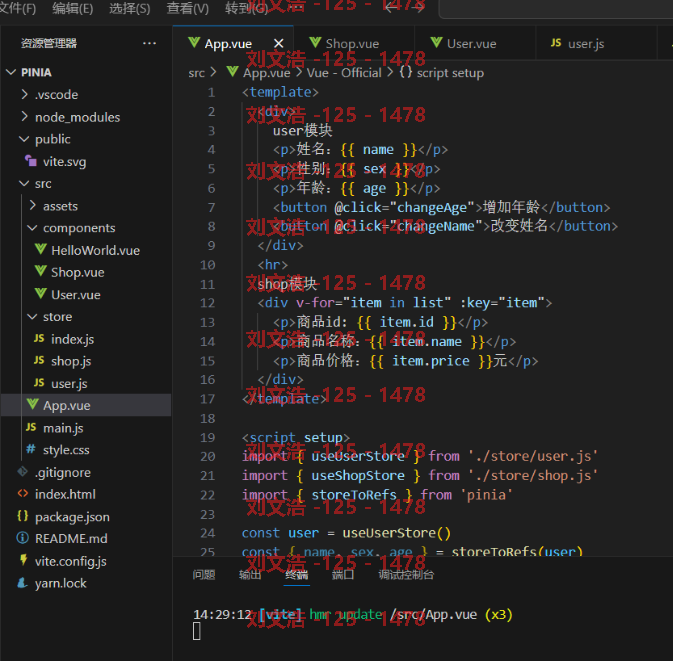Viewport: 673px width, 661px height.
Task: Open the explorer more actions ellipsis
Action: 149,43
